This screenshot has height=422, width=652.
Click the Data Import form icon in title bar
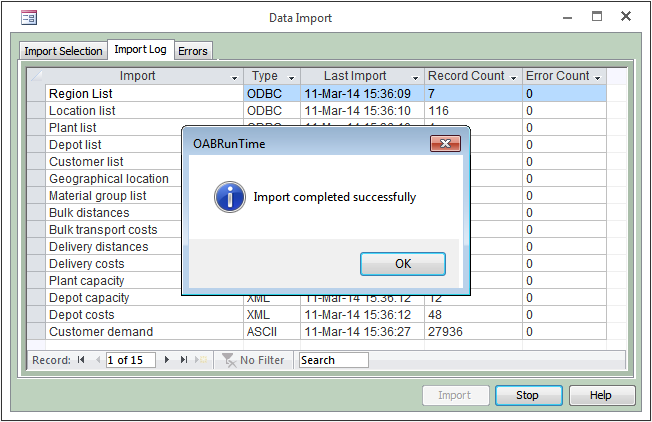29,18
